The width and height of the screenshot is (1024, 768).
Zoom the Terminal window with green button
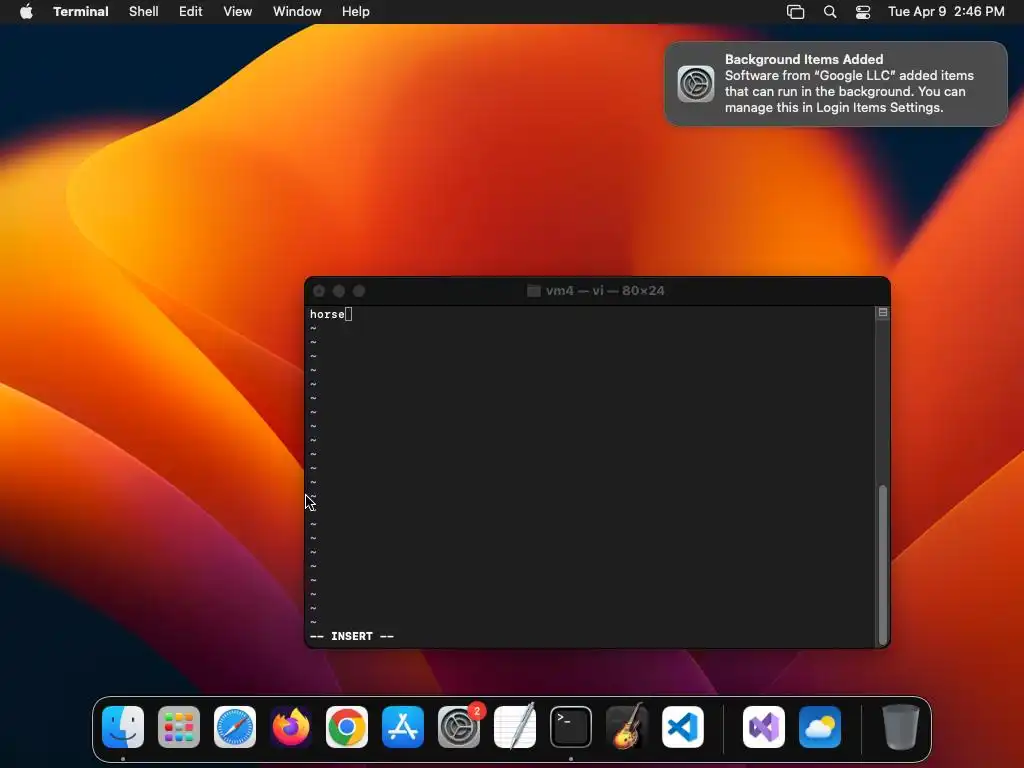coord(359,291)
